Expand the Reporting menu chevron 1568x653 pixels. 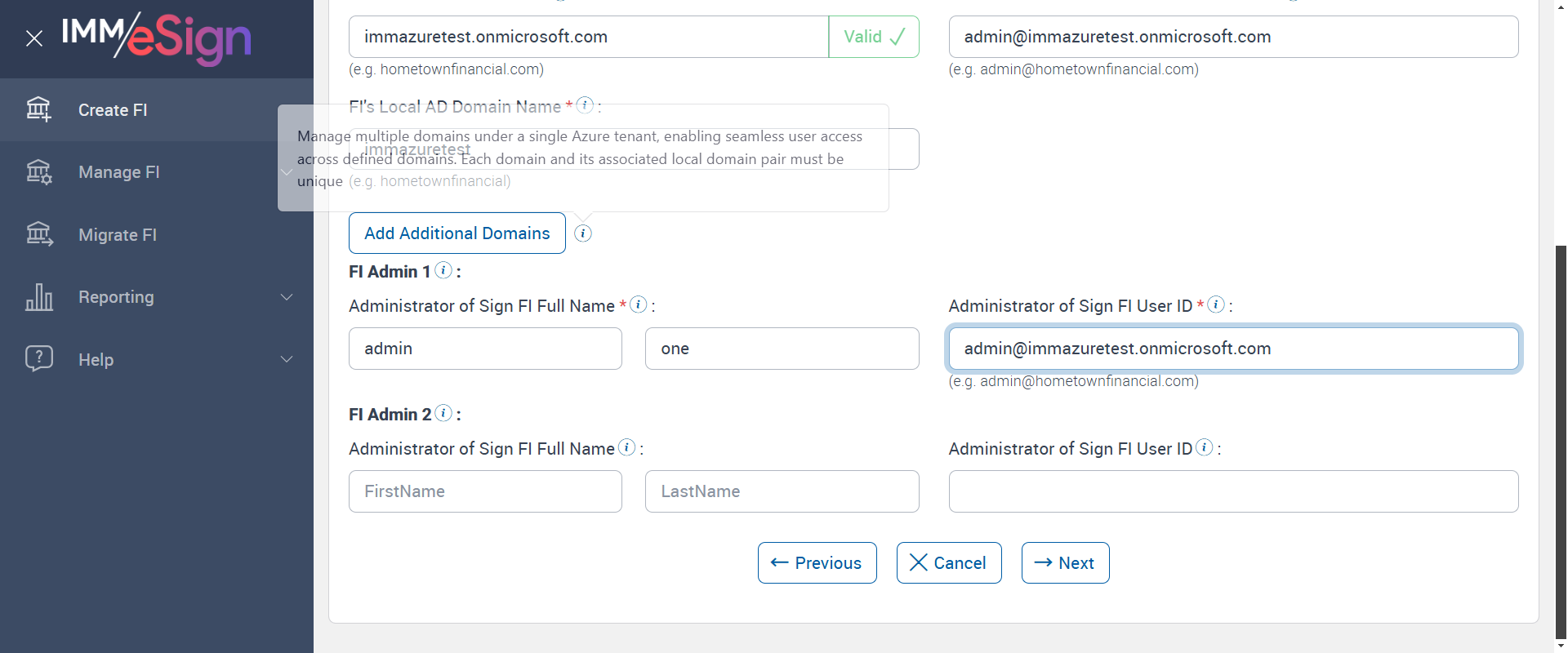click(287, 297)
